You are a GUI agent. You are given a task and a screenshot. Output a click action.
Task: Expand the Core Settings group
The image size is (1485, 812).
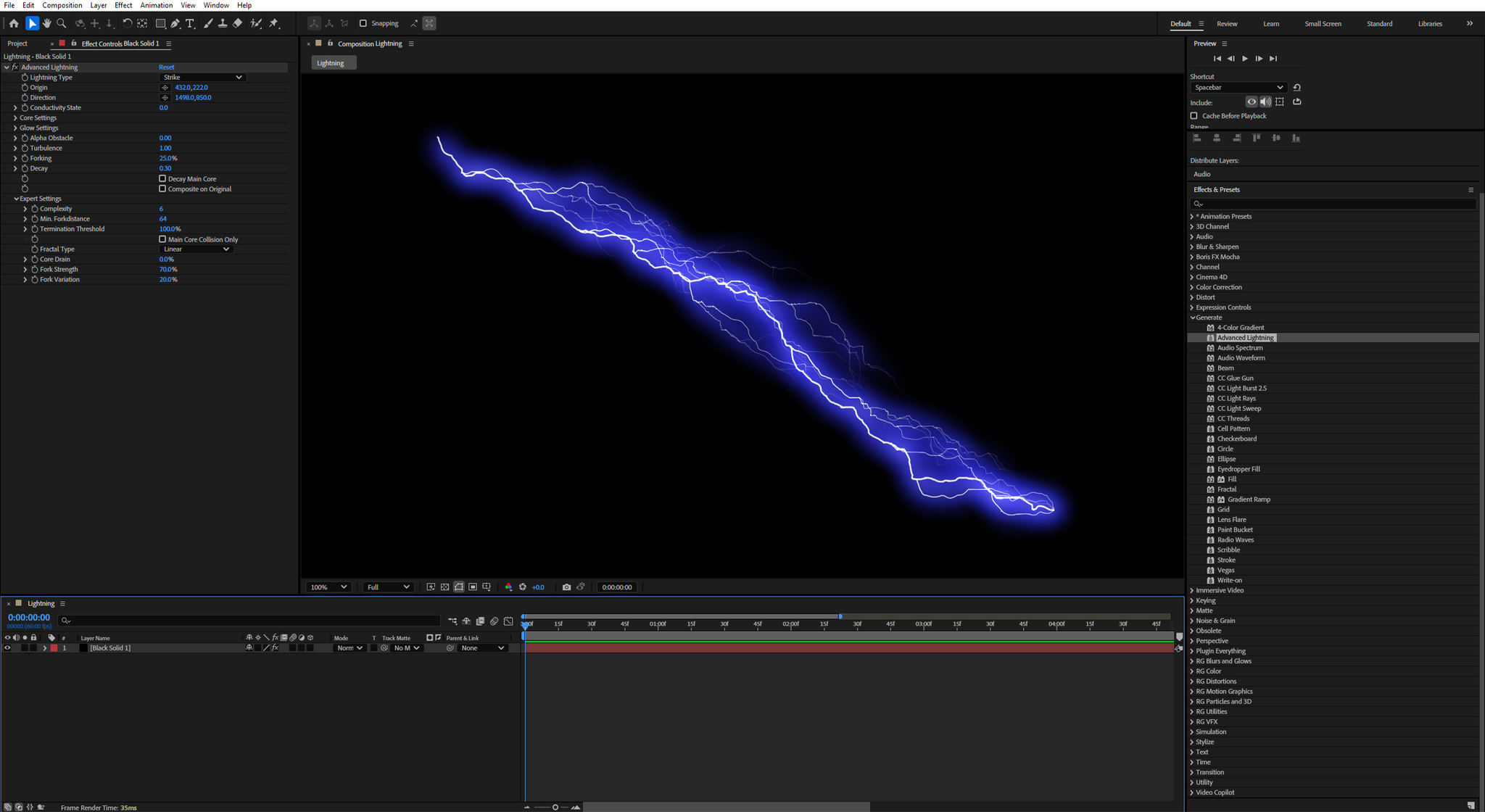(15, 117)
